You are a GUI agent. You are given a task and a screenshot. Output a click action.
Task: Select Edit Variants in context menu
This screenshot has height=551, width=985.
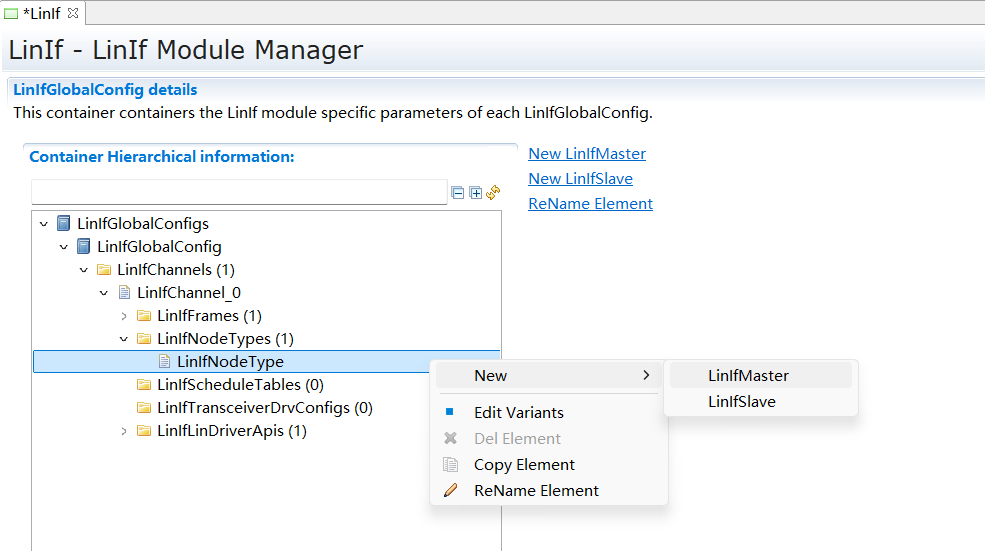(x=518, y=412)
